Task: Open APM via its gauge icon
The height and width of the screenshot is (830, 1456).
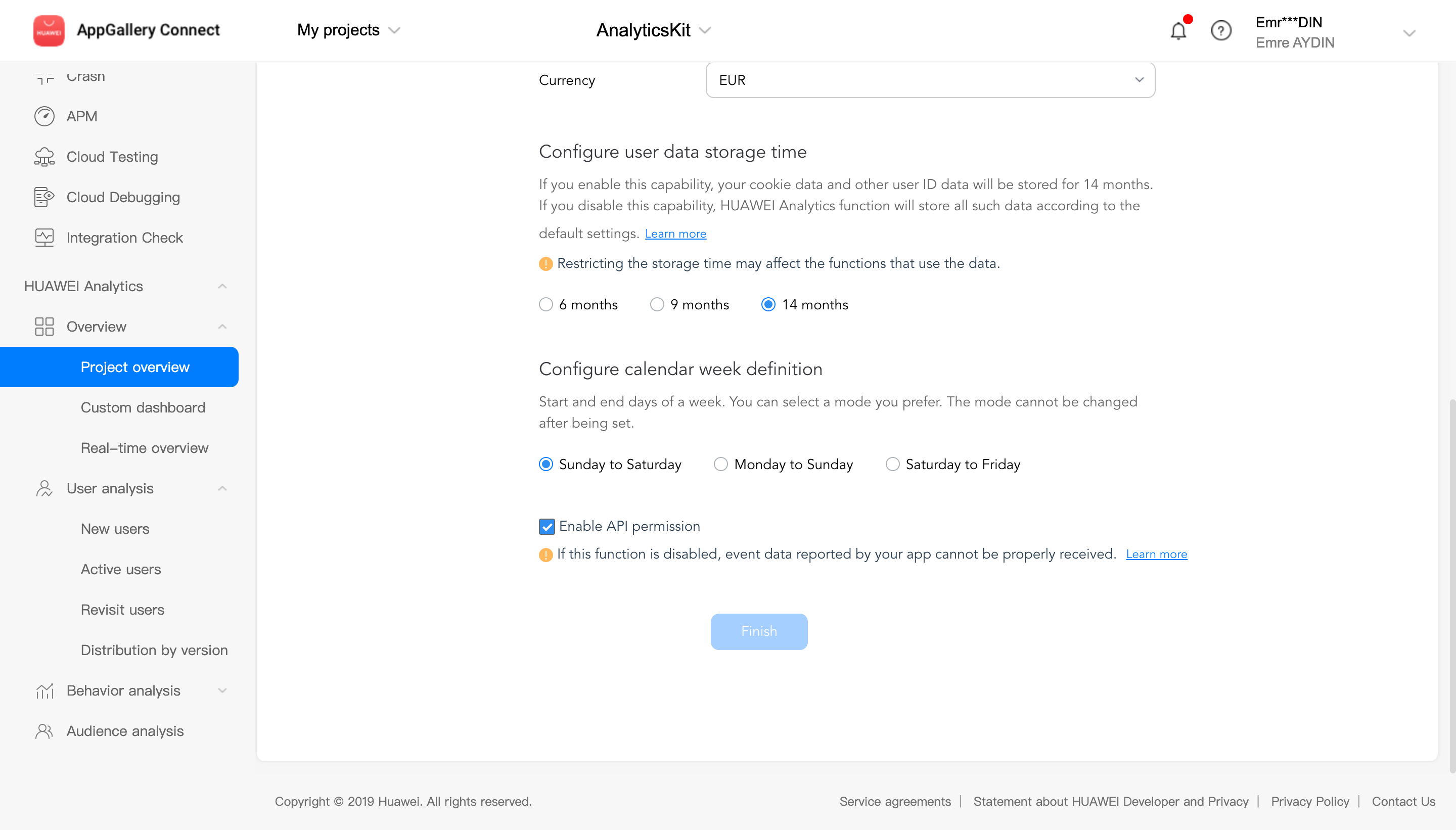Action: click(44, 116)
